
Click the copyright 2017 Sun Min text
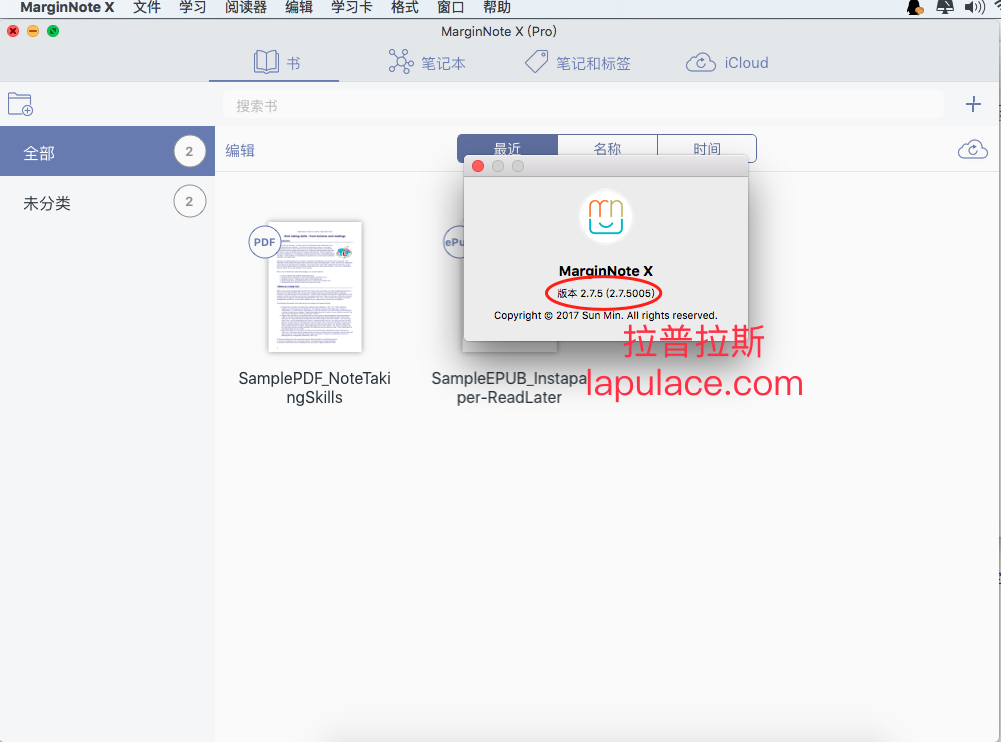click(x=605, y=315)
